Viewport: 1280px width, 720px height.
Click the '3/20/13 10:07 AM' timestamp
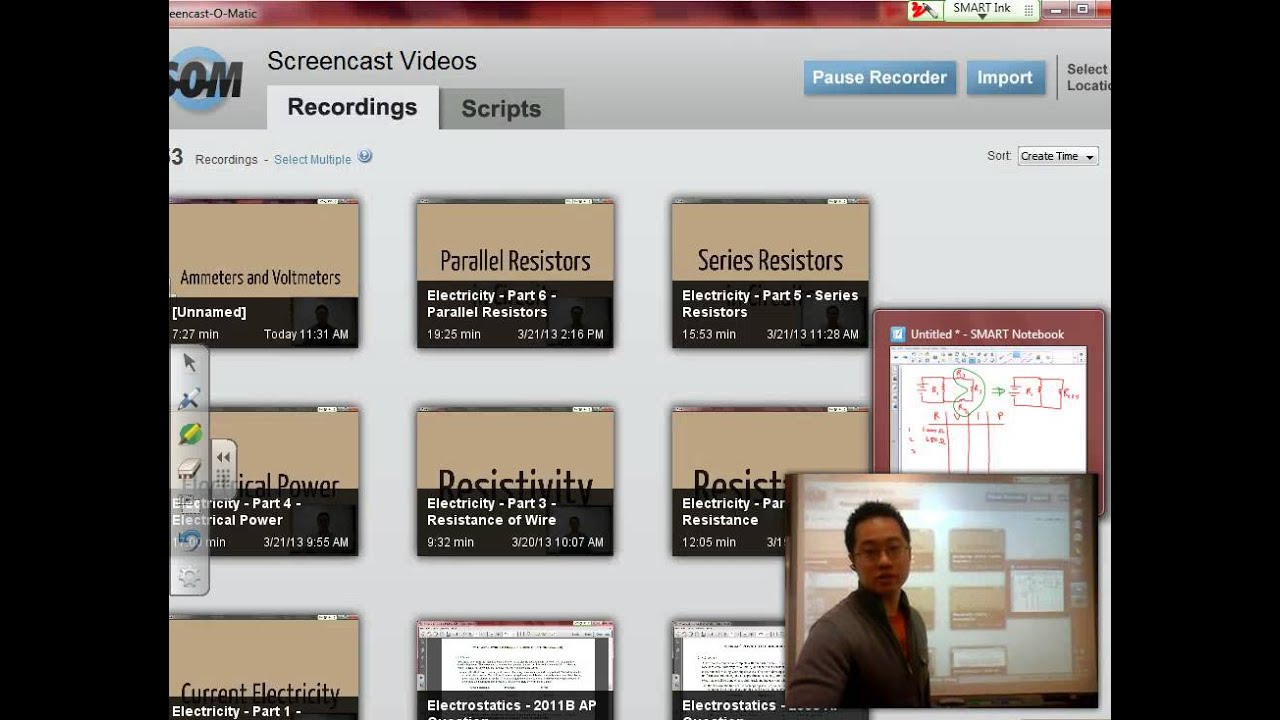(557, 543)
